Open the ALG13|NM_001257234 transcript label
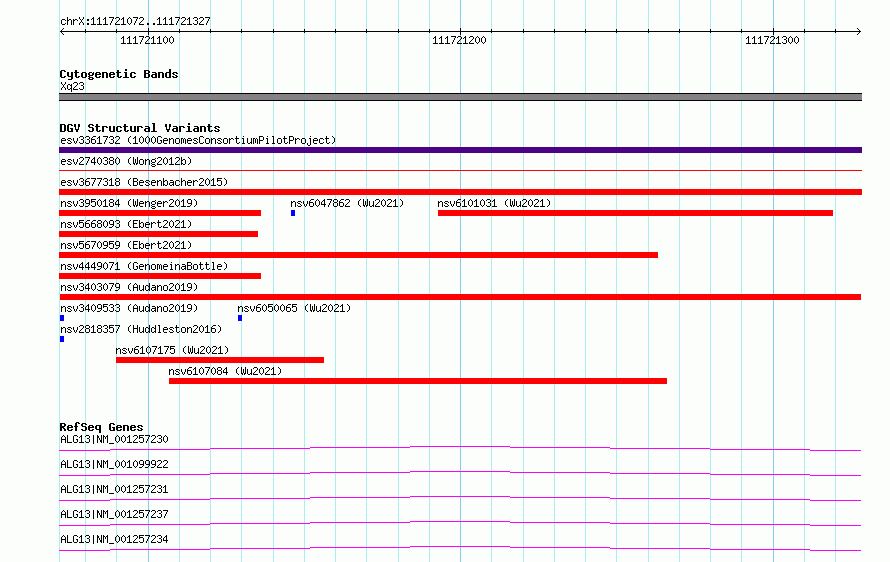890x562 pixels. pos(114,539)
